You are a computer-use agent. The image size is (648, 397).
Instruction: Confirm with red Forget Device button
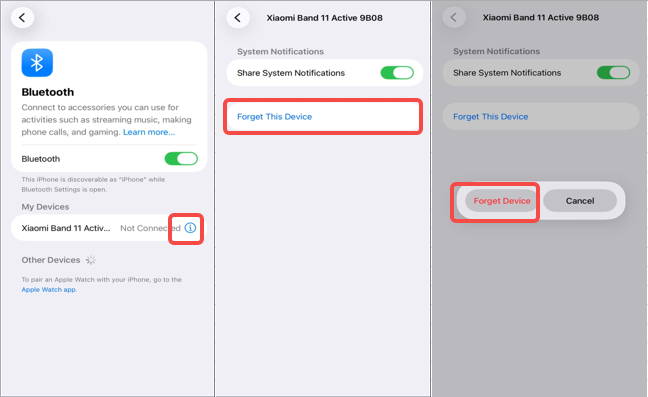click(502, 201)
